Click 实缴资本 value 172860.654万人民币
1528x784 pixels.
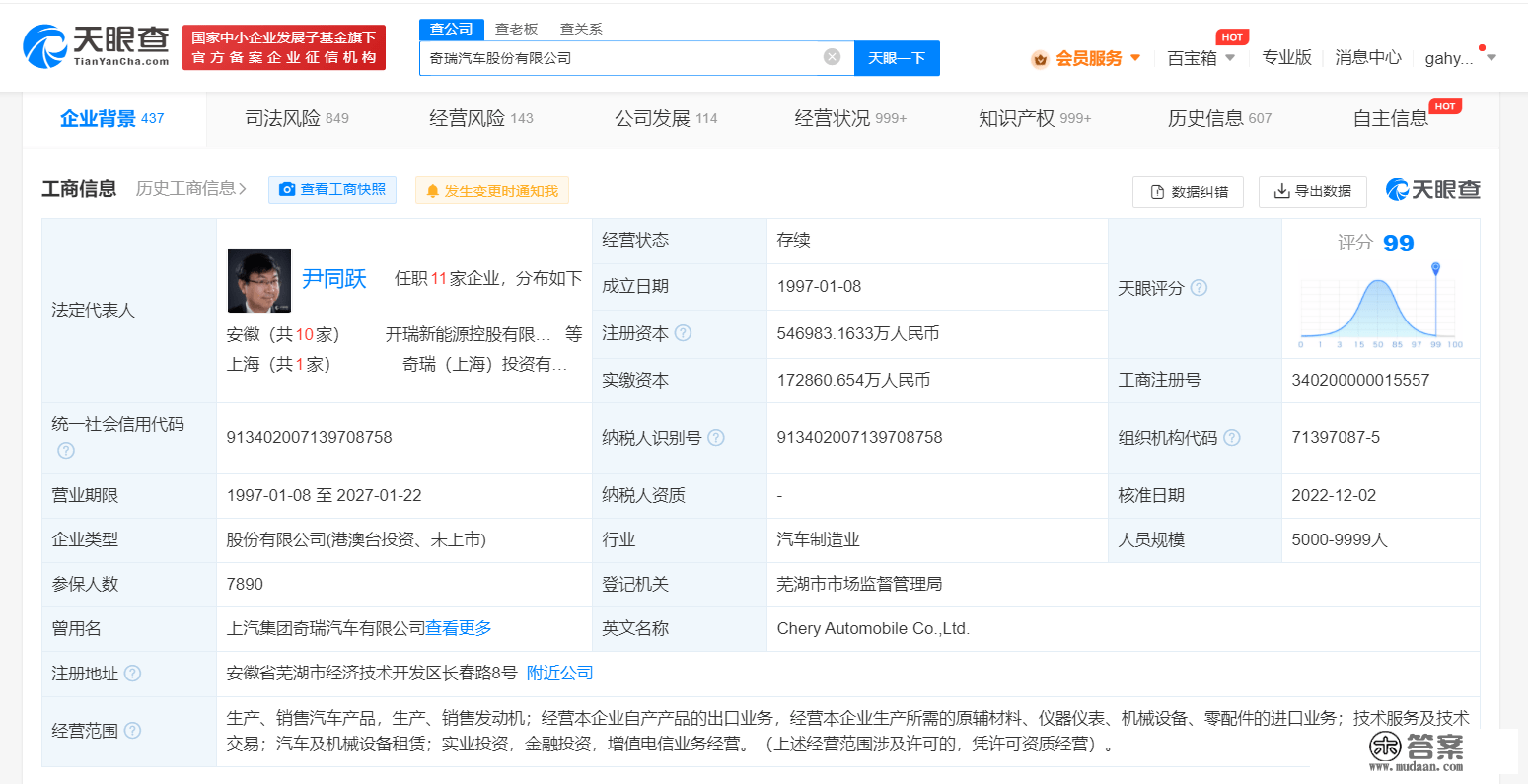853,380
